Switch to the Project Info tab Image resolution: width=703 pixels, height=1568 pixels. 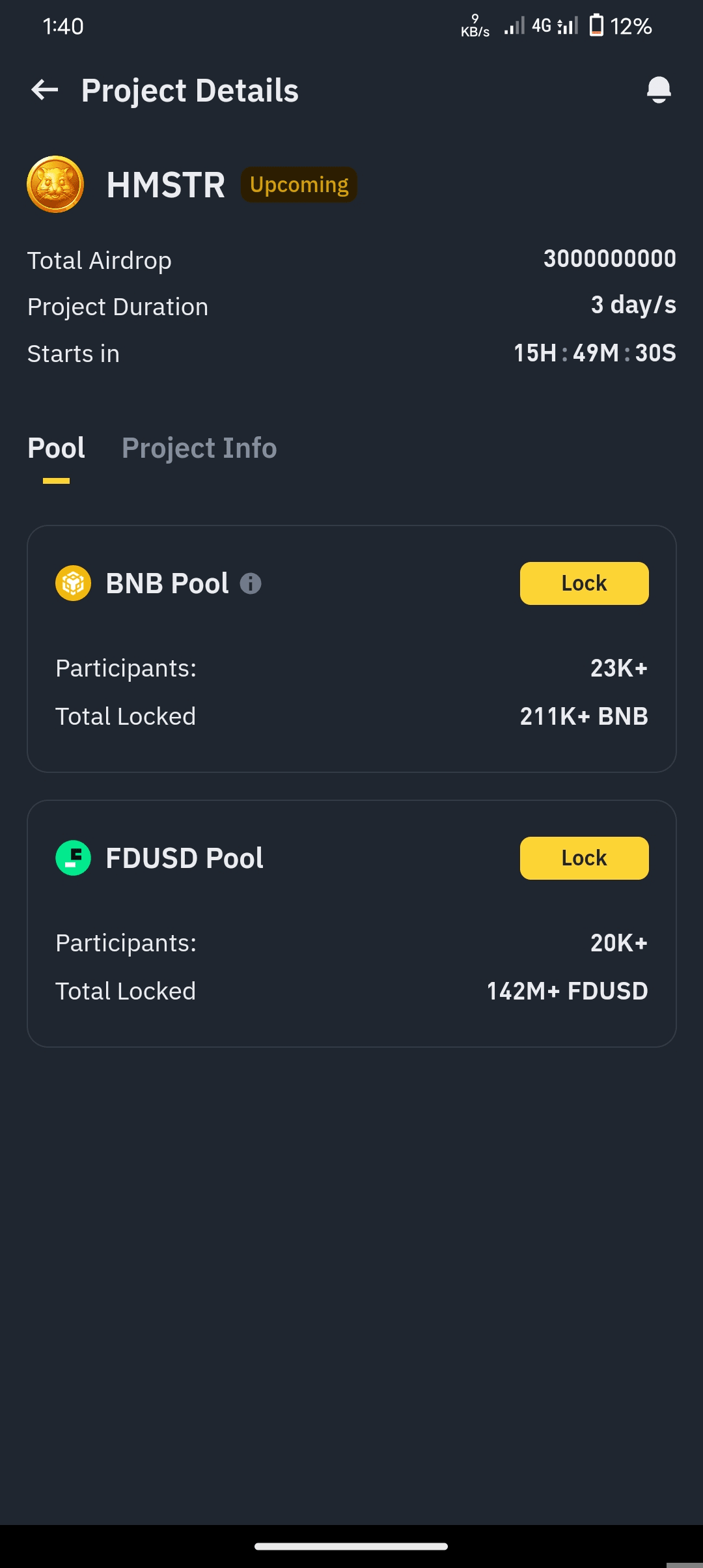(199, 448)
